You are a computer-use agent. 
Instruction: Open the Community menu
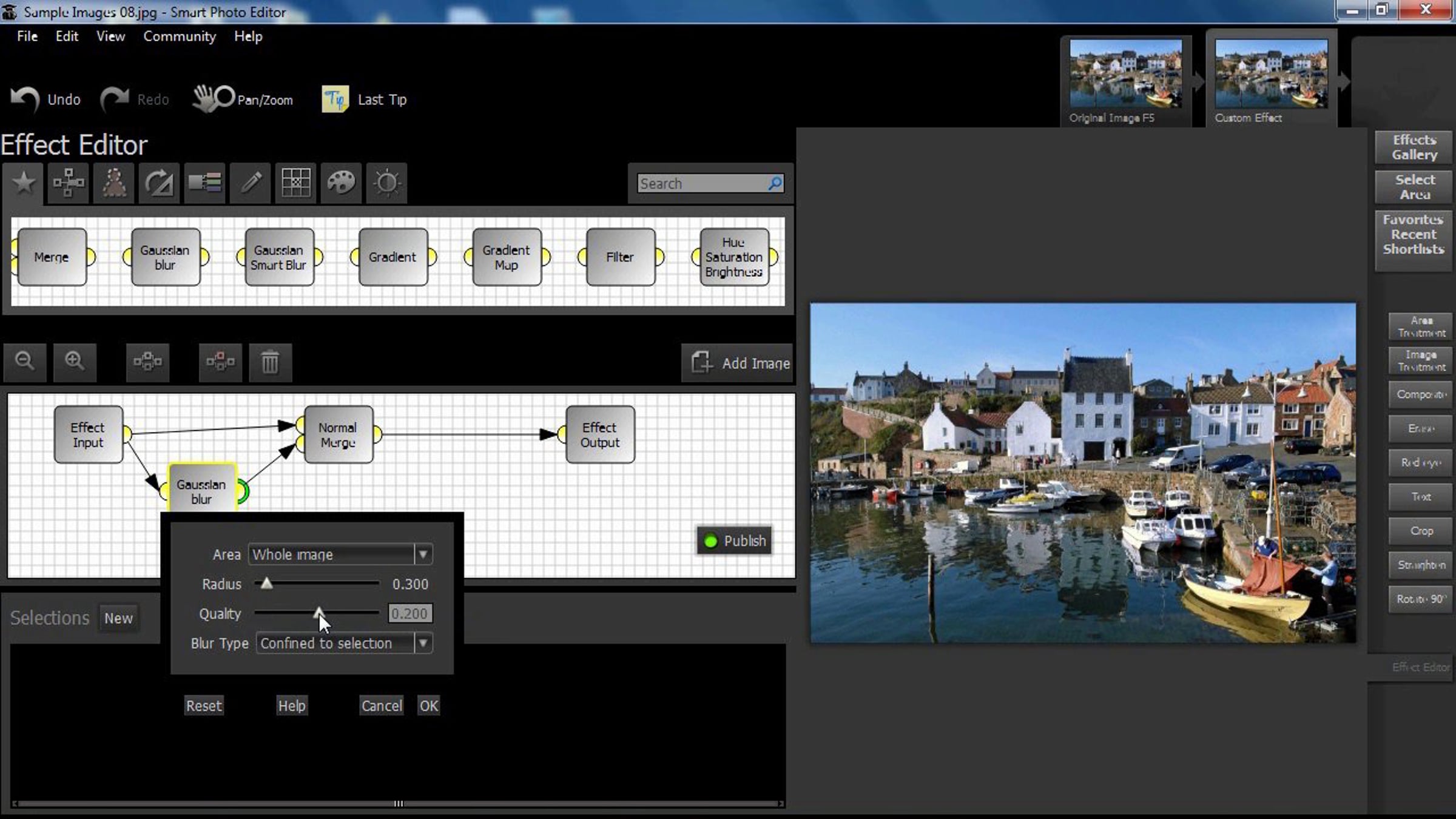(x=179, y=36)
